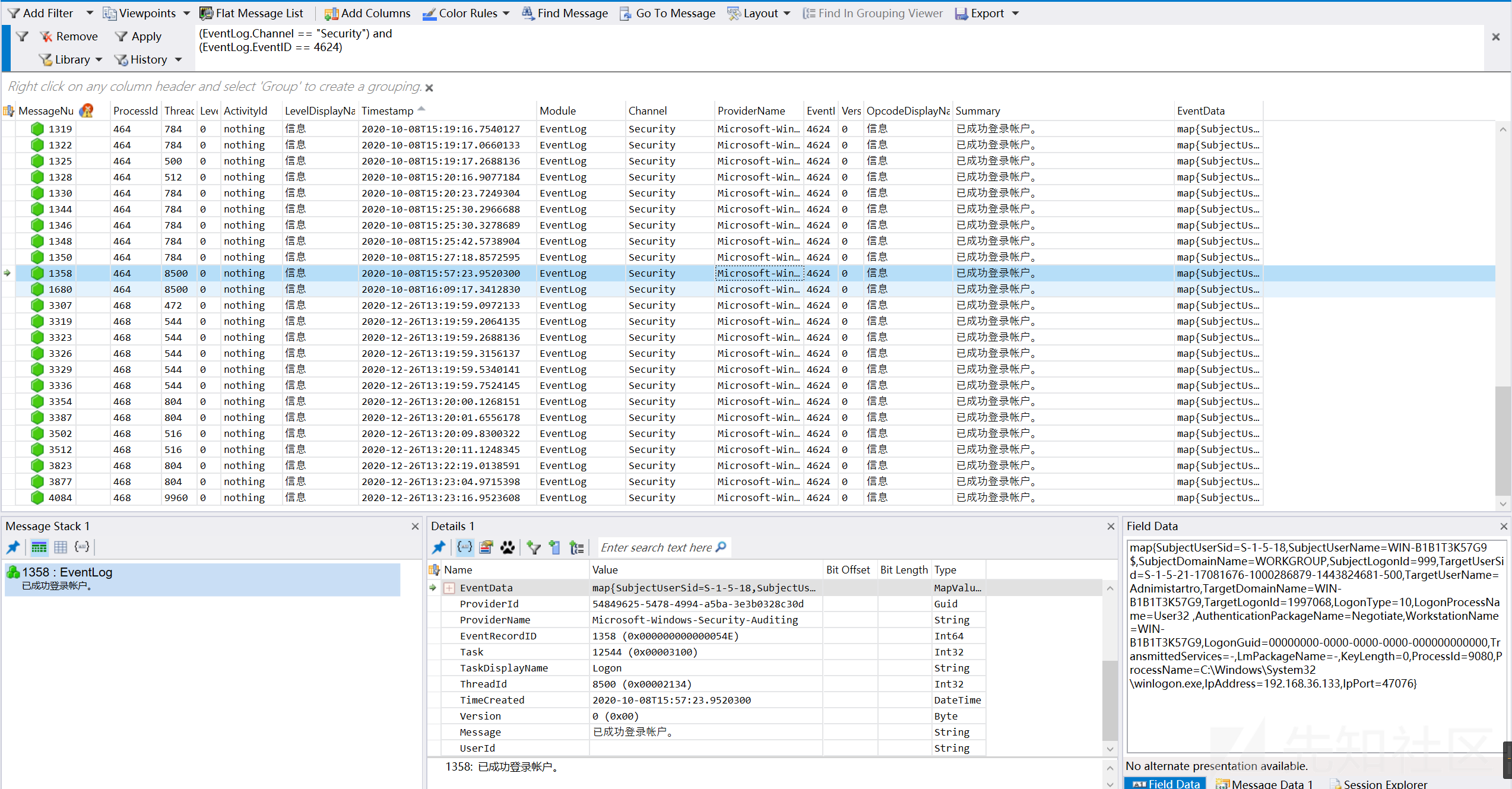
Task: Open the Export dropdown arrow
Action: pyautogui.click(x=1015, y=13)
